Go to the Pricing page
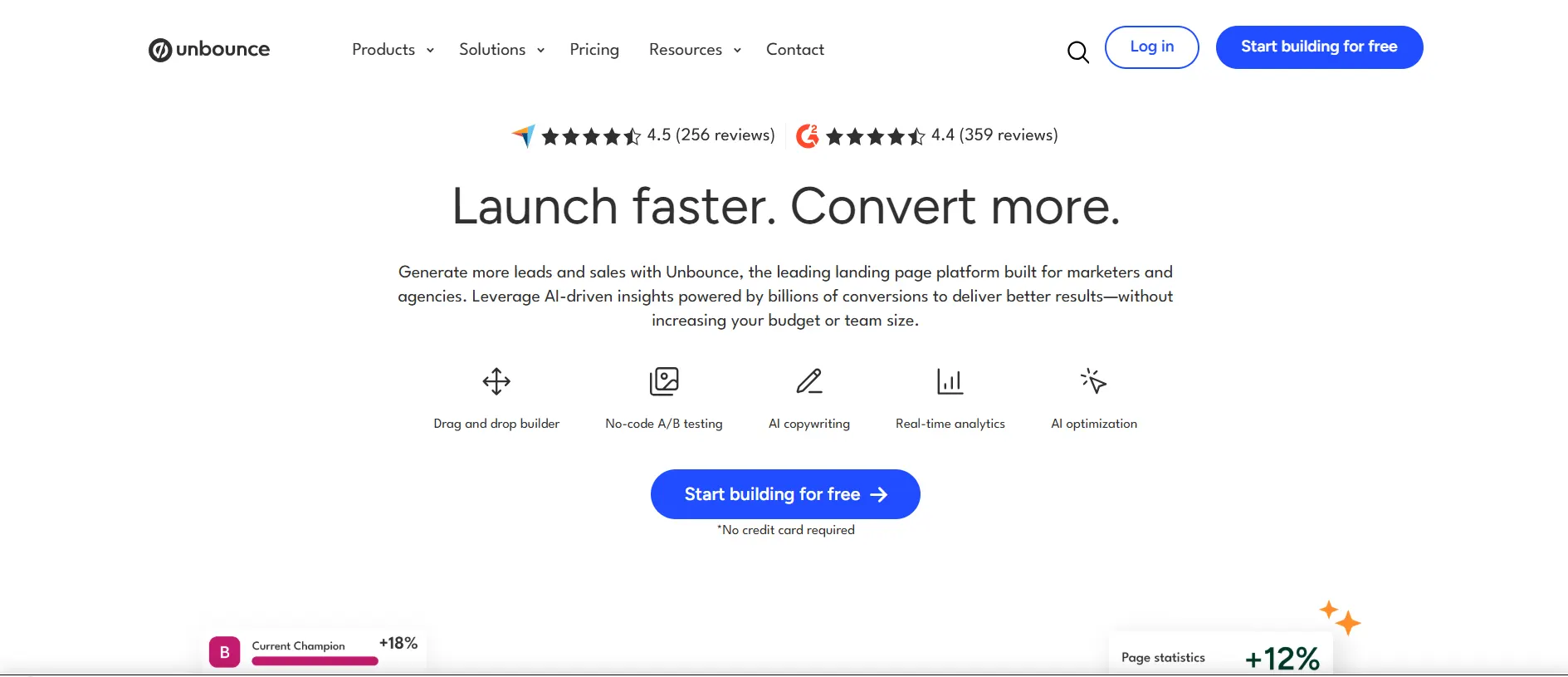Image resolution: width=1568 pixels, height=677 pixels. (x=594, y=50)
